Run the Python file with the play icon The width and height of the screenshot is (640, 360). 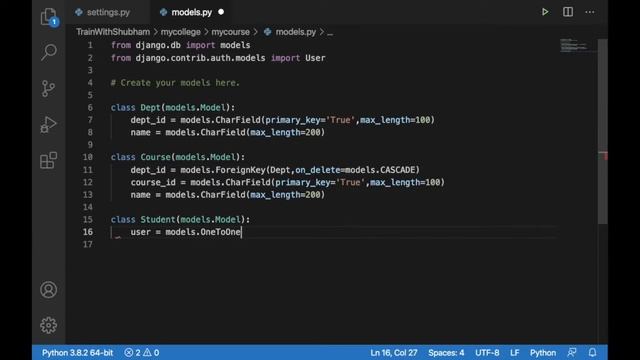(x=545, y=12)
